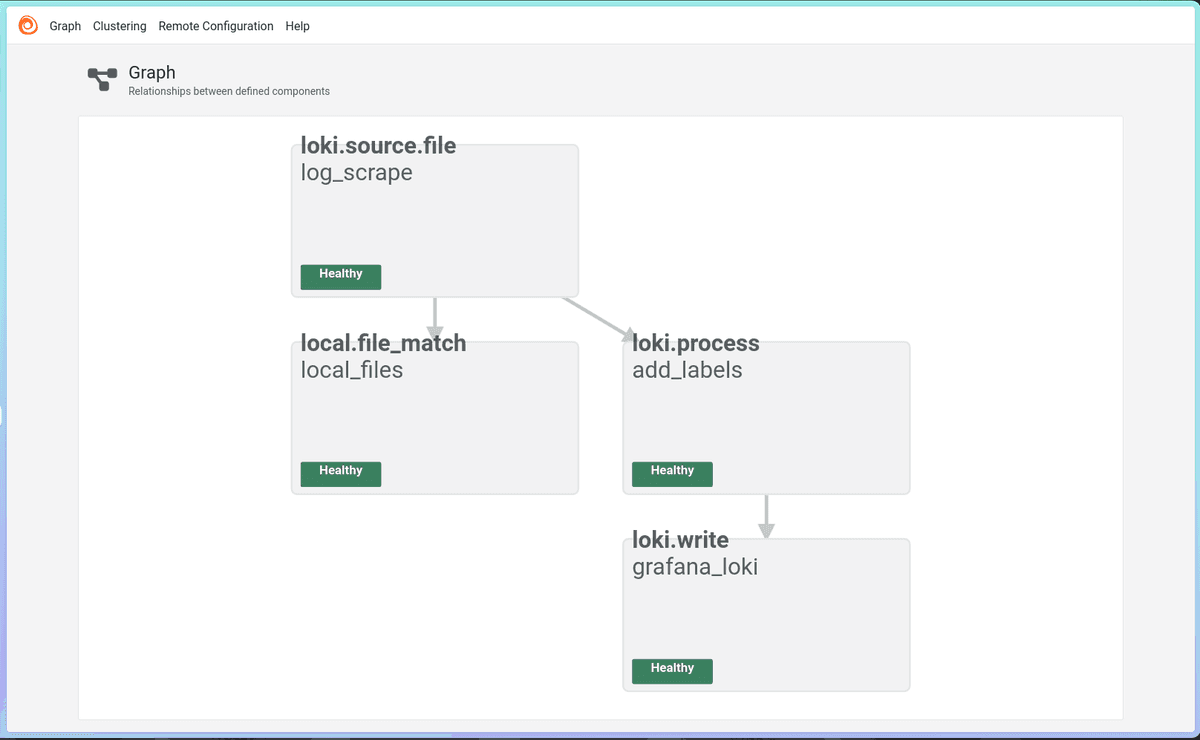Select the loki.source.file log_scrape node
1200x740 pixels.
[435, 221]
